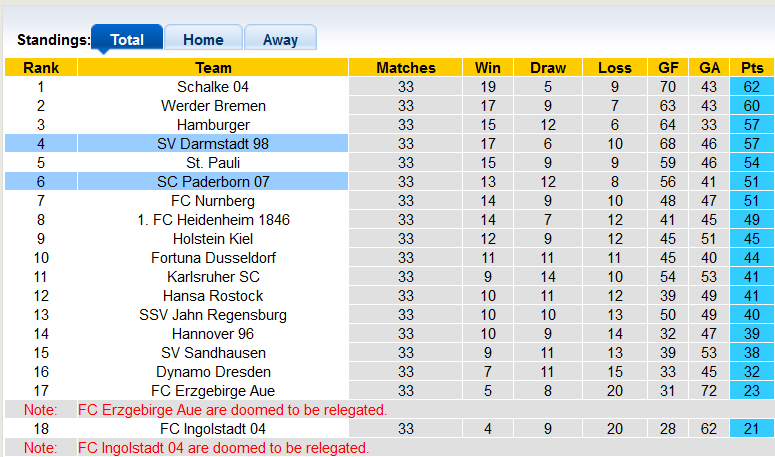Open the Schalke 04 team link
This screenshot has height=457, width=775.
click(x=213, y=87)
